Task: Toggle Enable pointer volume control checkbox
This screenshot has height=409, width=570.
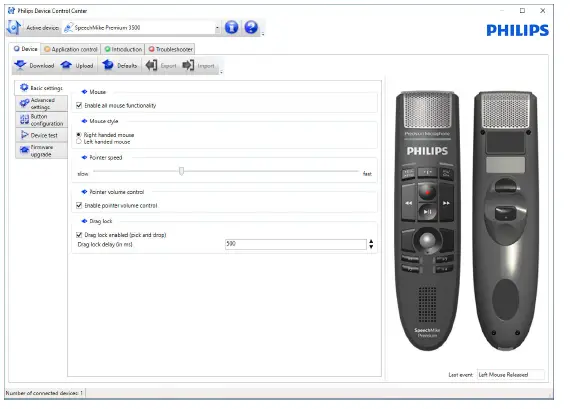Action: coord(79,205)
